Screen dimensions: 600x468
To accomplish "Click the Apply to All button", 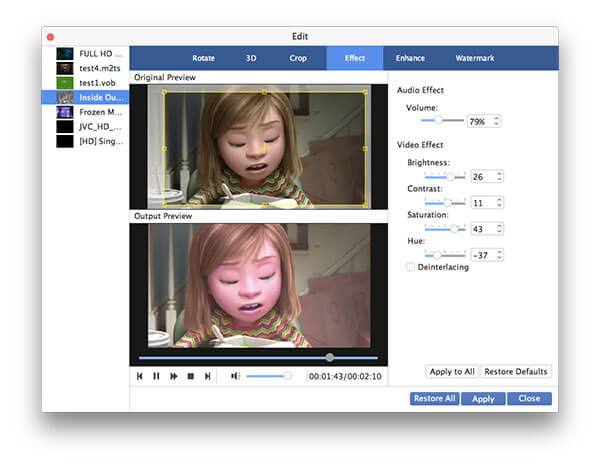I will coord(452,372).
